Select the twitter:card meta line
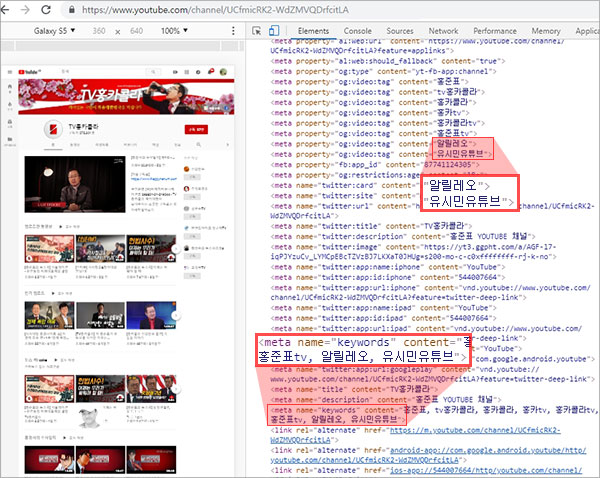This screenshot has height=478, width=600. pyautogui.click(x=346, y=186)
